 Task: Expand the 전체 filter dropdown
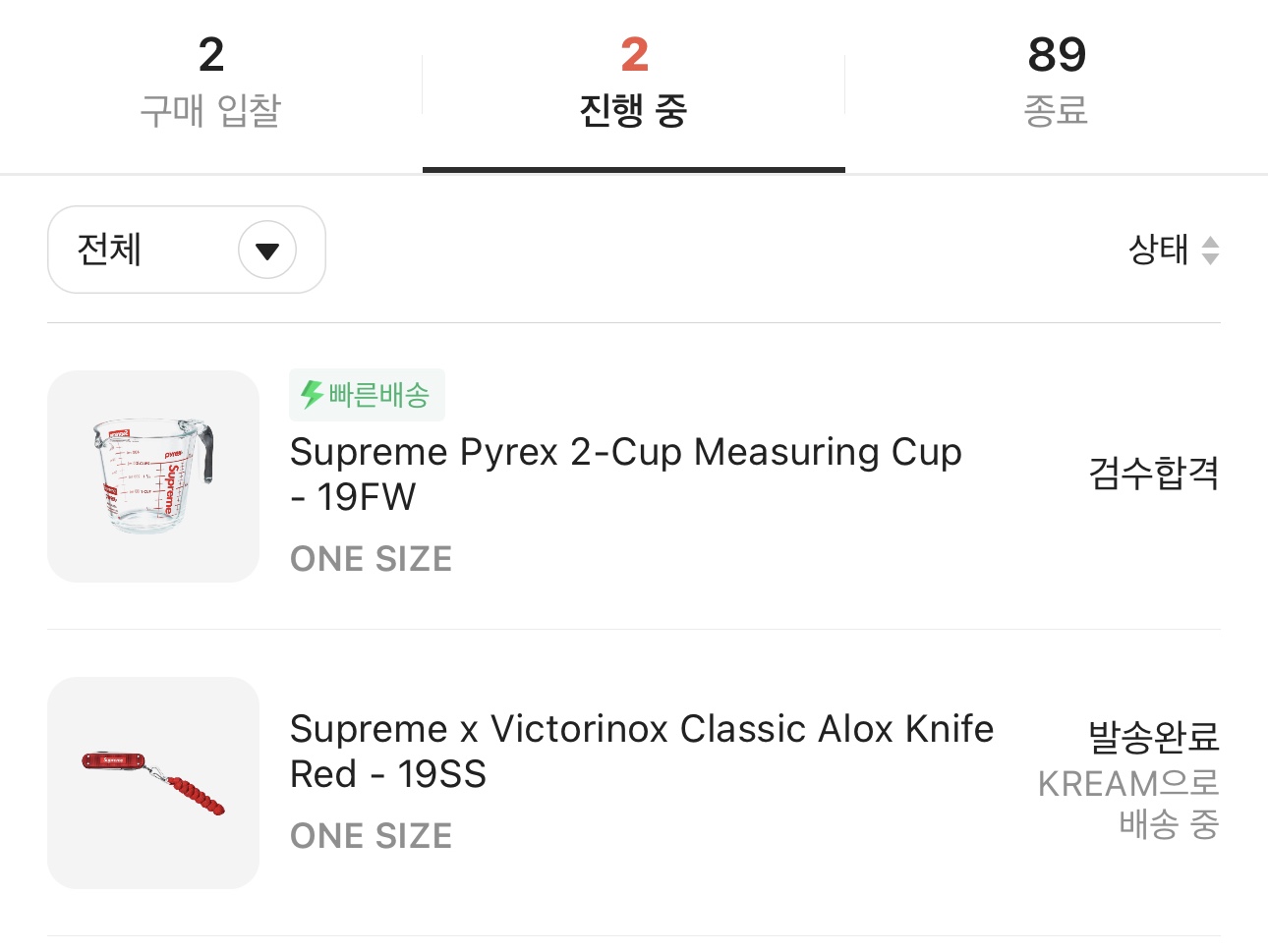coord(186,250)
